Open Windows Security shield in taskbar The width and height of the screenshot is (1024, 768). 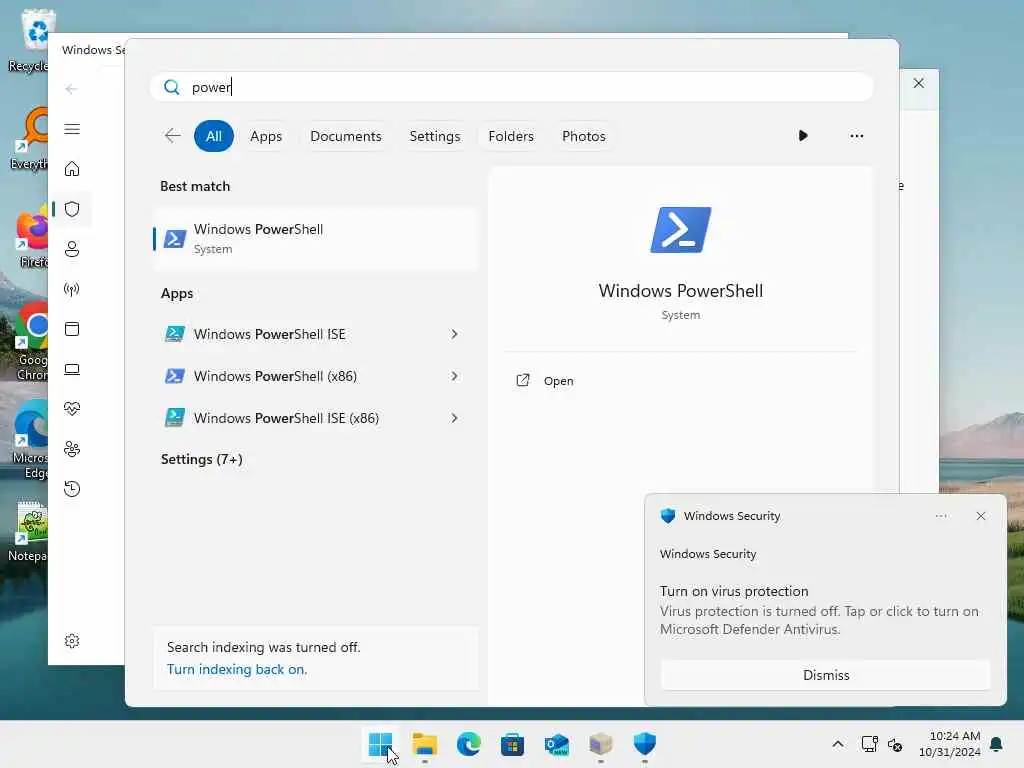point(645,744)
